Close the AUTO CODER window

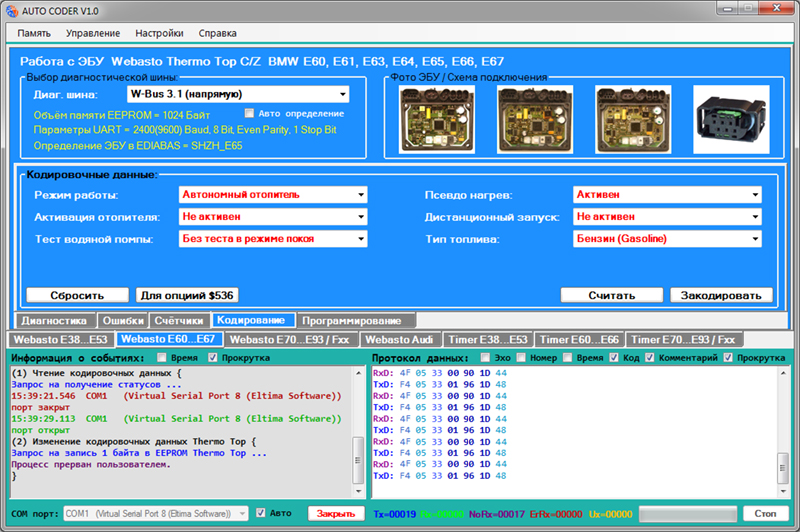pos(777,8)
